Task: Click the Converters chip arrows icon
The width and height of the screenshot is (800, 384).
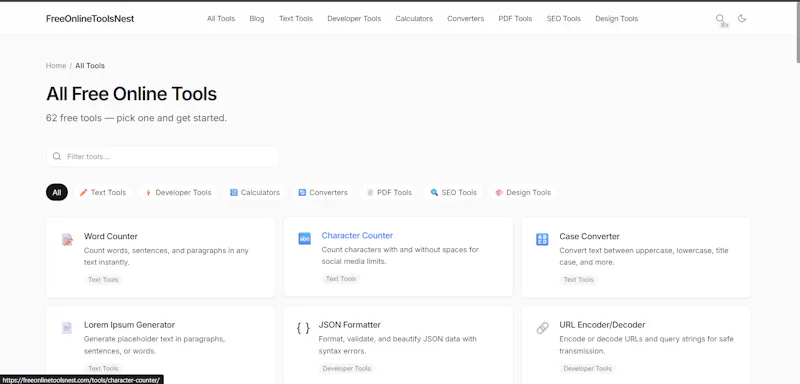Action: (302, 193)
